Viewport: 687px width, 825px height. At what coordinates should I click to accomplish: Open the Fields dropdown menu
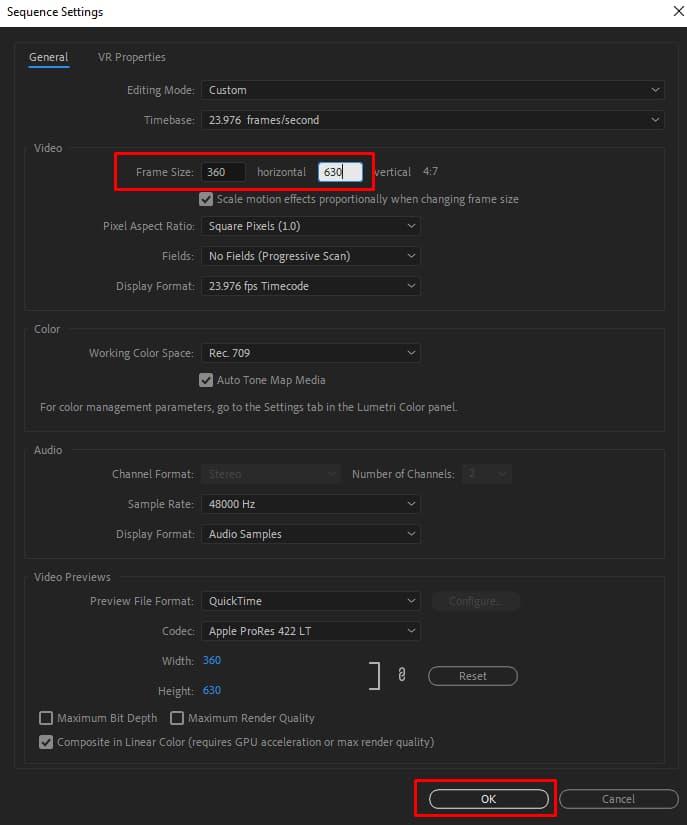pos(310,256)
